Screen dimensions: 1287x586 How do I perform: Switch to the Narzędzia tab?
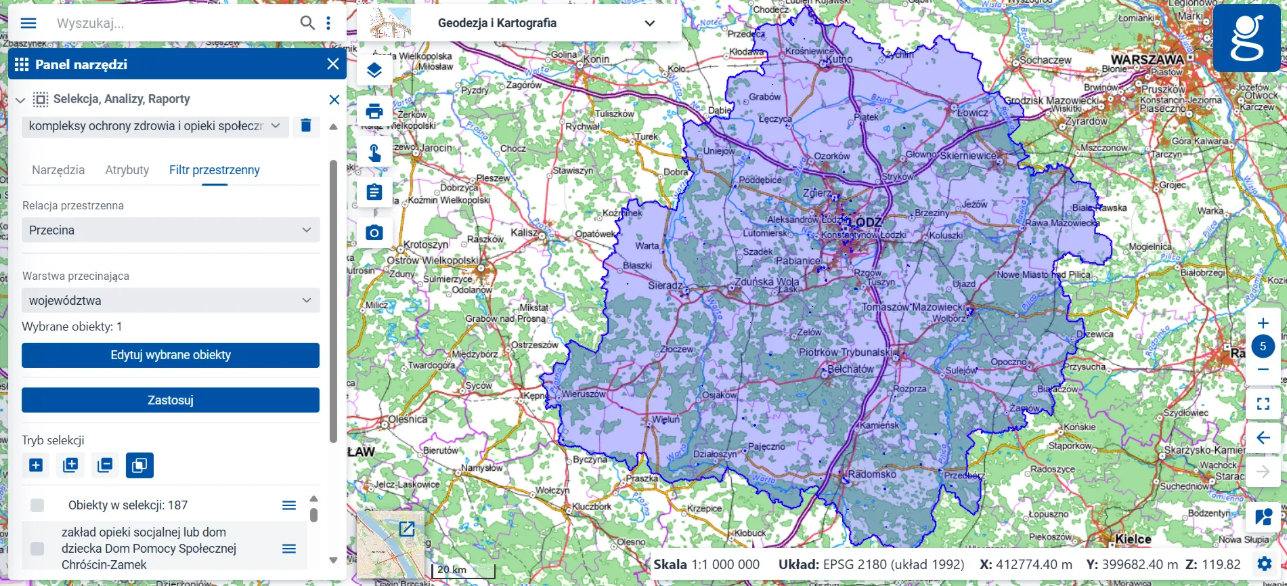(x=58, y=170)
